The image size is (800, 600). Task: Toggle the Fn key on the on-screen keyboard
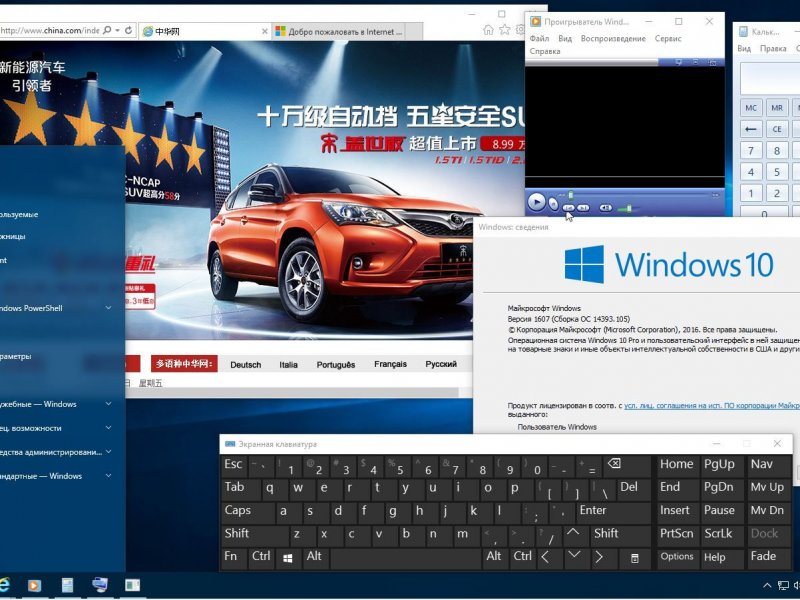tap(233, 558)
